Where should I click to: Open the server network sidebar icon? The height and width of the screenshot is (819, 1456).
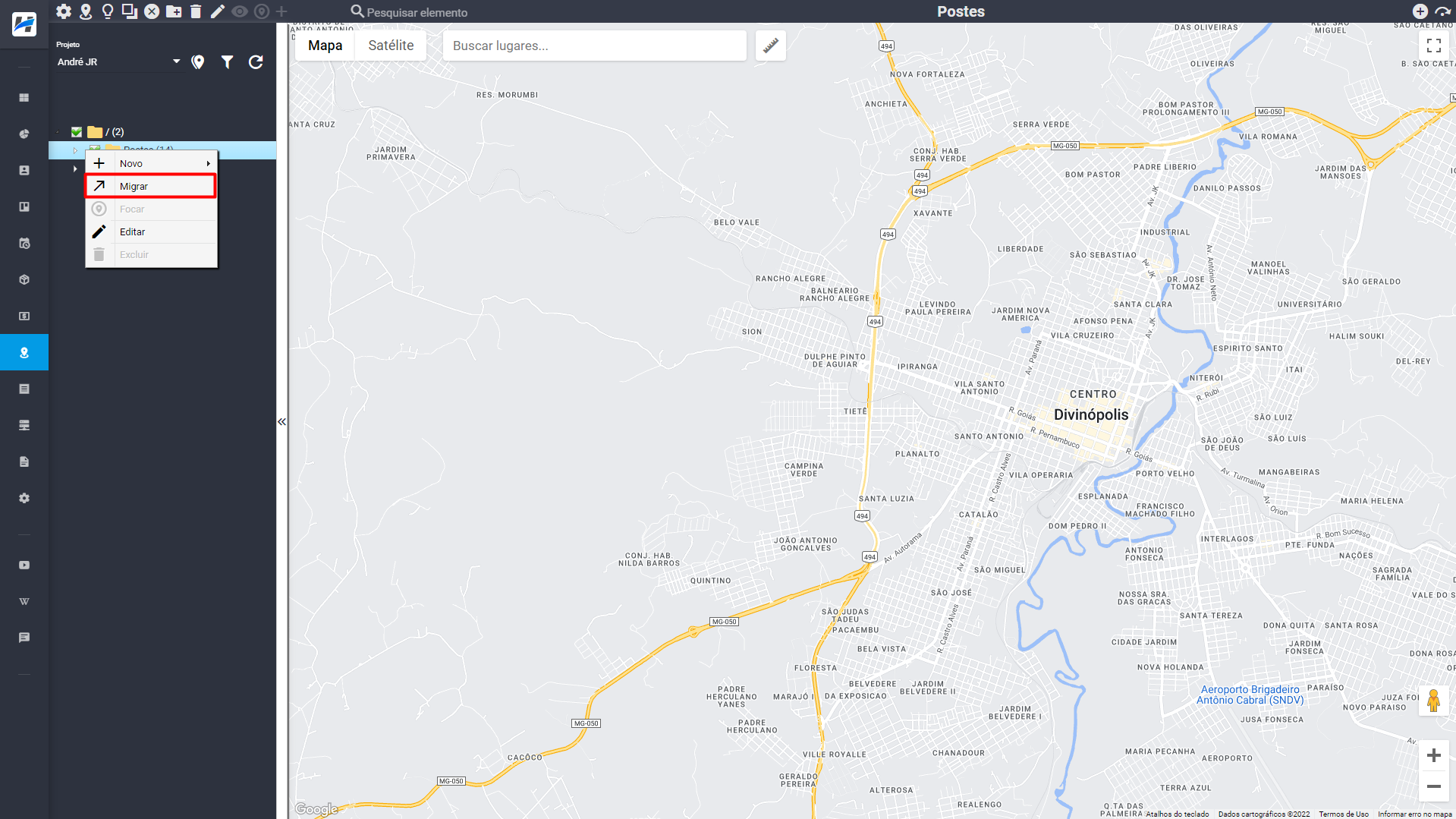(24, 425)
